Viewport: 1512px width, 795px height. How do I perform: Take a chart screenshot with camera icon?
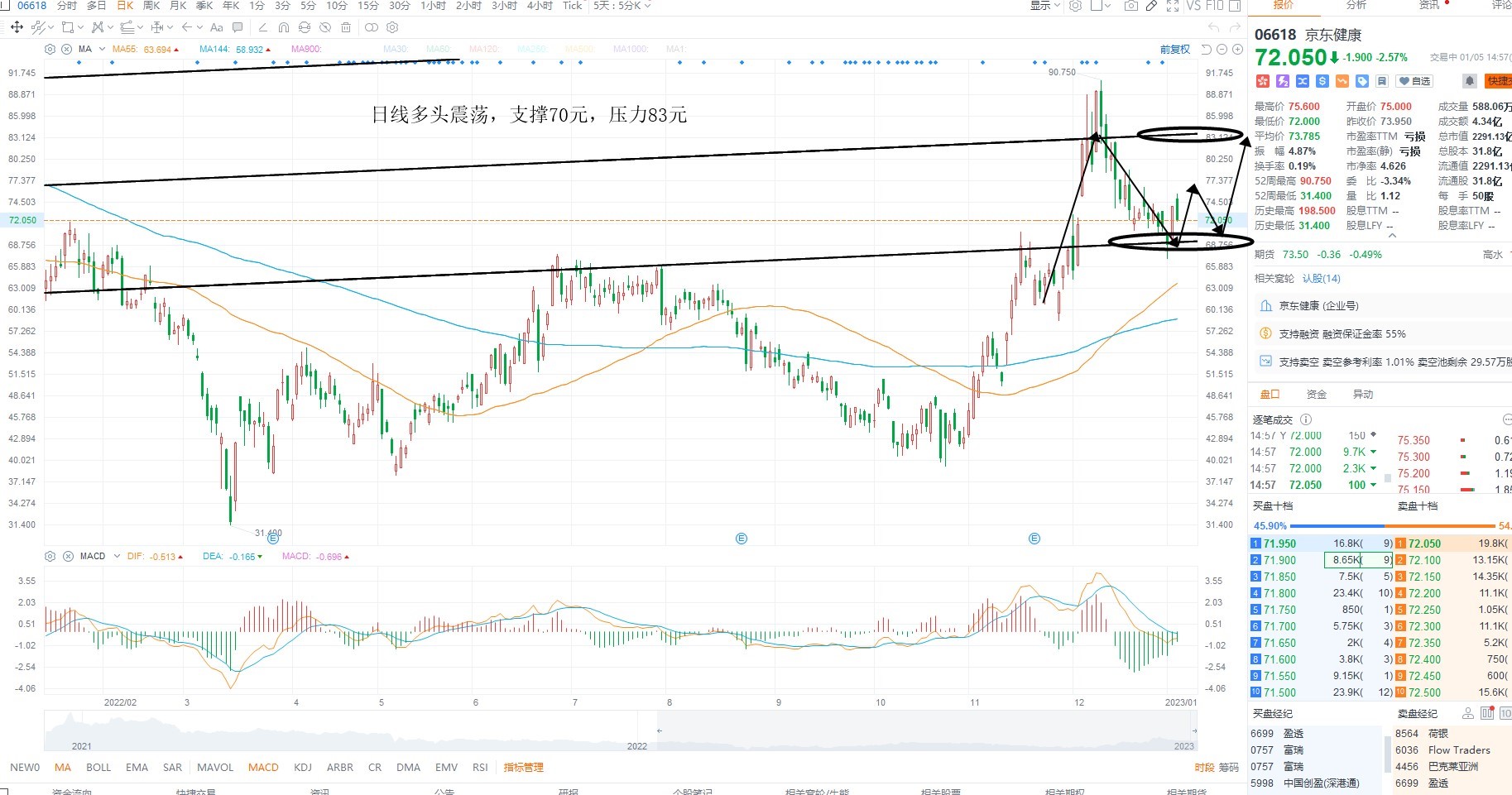(x=1131, y=6)
